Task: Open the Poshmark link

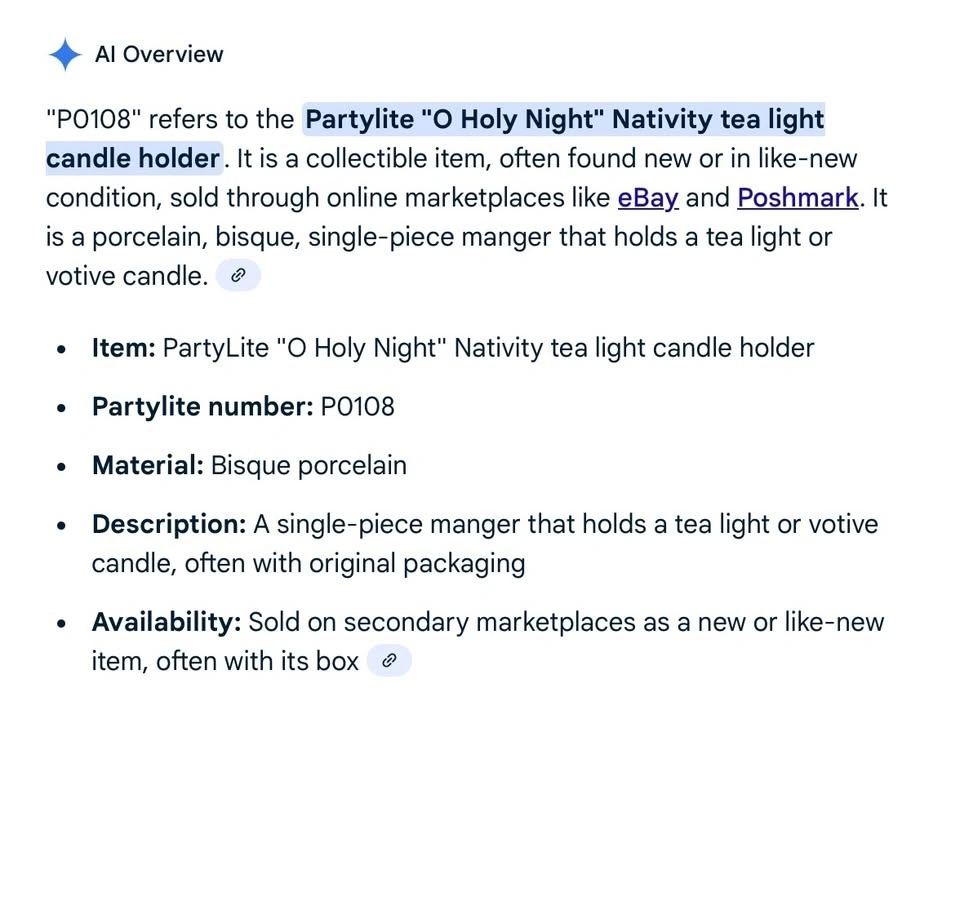Action: click(797, 198)
